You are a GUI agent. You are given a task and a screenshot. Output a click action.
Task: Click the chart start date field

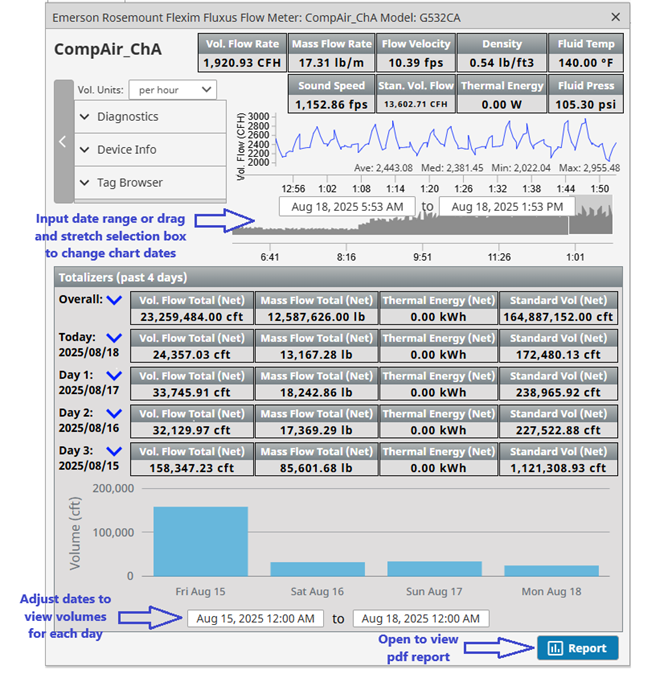click(x=347, y=206)
